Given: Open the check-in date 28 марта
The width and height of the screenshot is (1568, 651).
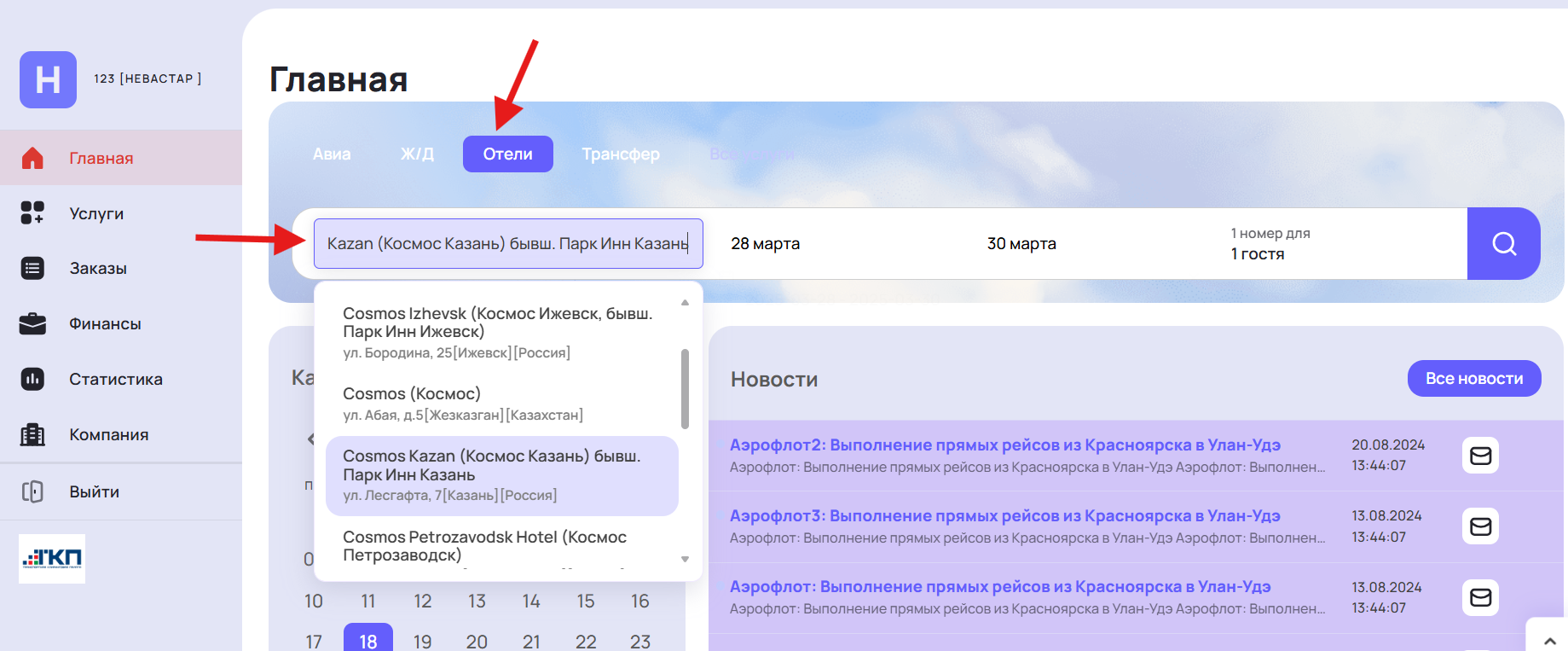Looking at the screenshot, I should 765,243.
